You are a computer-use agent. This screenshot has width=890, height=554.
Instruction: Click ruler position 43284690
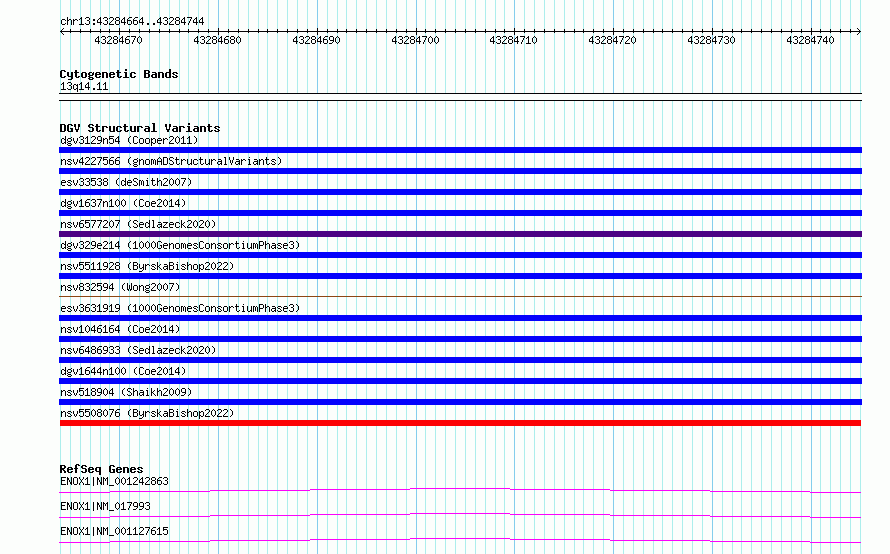click(x=316, y=40)
